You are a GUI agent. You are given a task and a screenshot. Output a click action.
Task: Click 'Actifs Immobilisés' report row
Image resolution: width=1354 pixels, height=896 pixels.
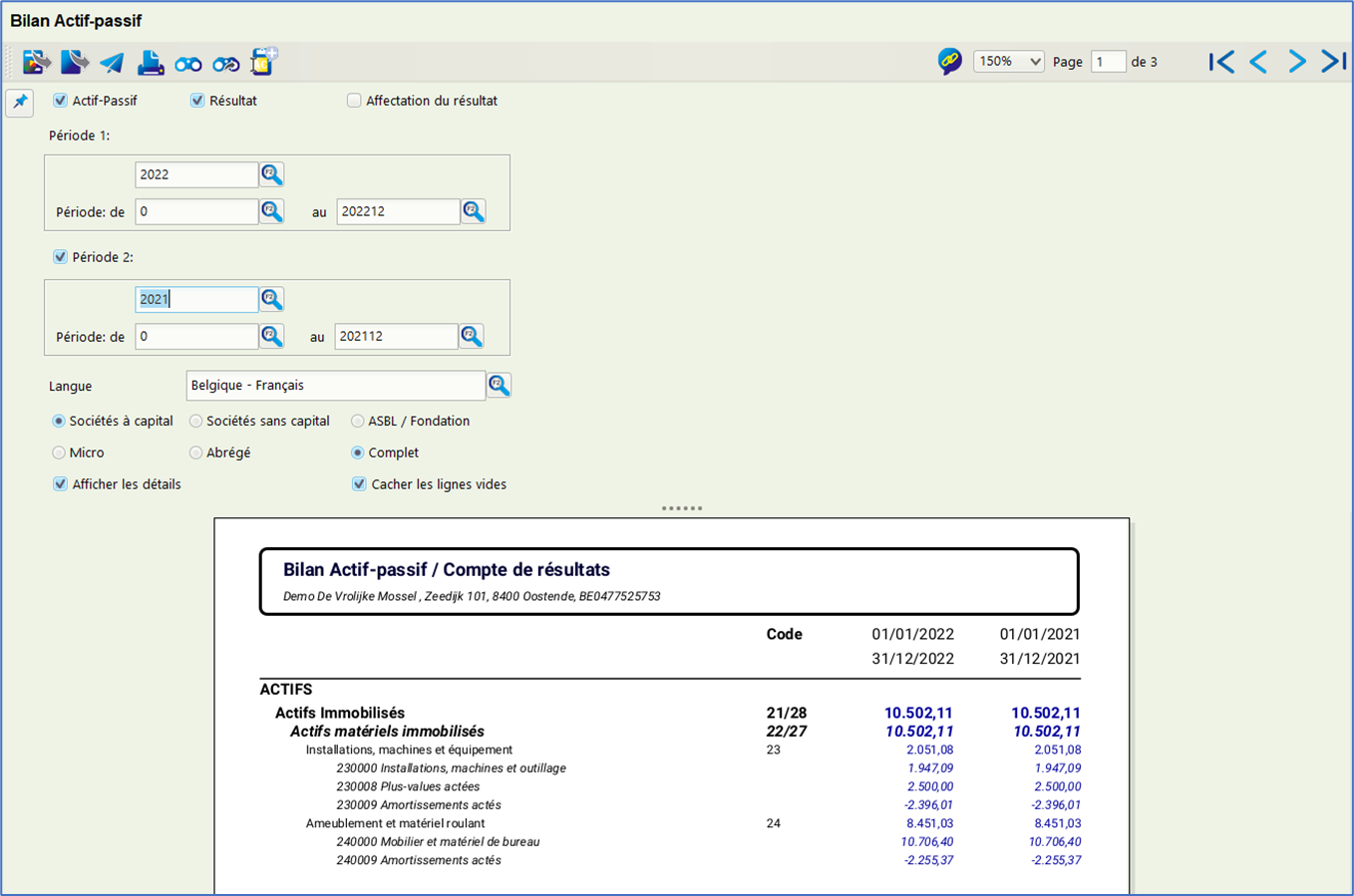340,713
